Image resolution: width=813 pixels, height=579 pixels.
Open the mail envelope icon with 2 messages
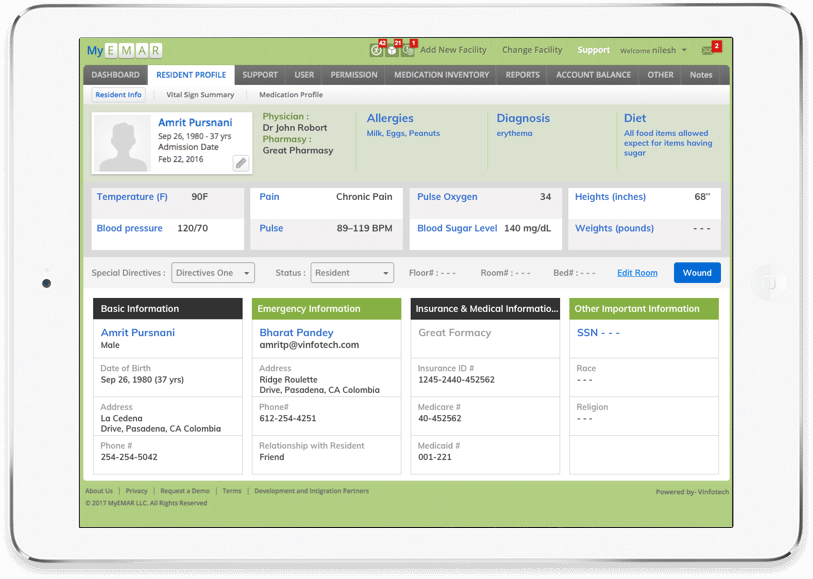[709, 50]
